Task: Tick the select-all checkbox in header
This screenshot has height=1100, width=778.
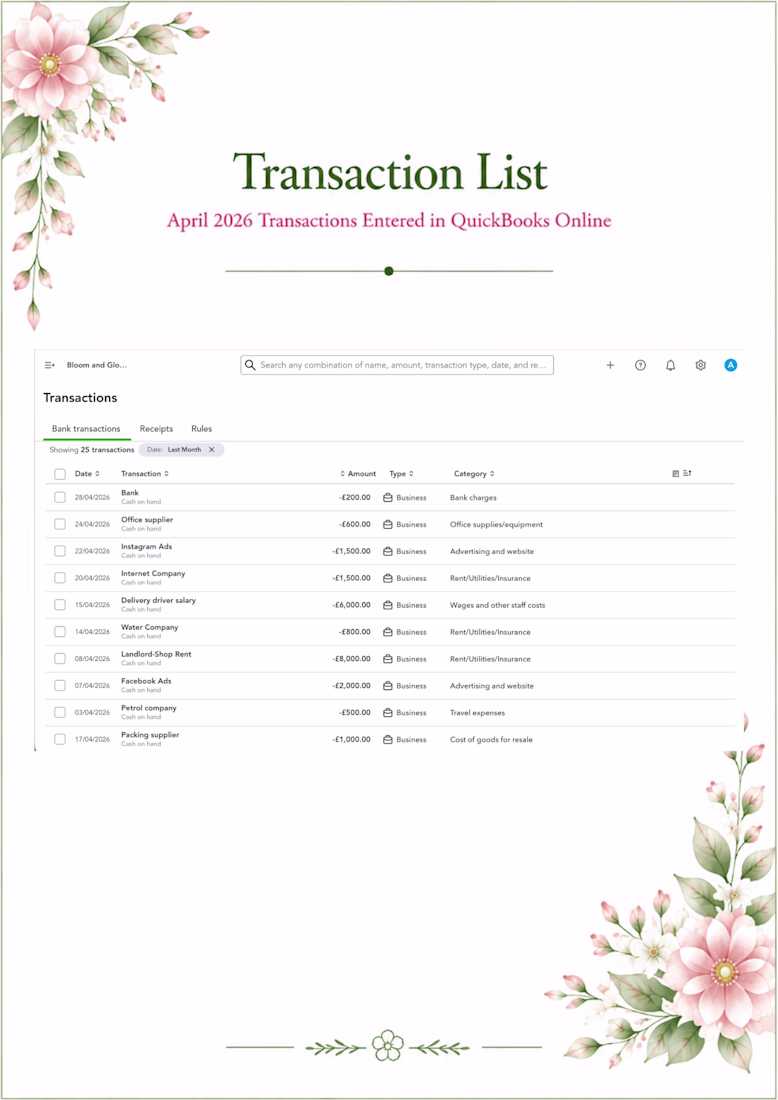Action: pos(60,474)
